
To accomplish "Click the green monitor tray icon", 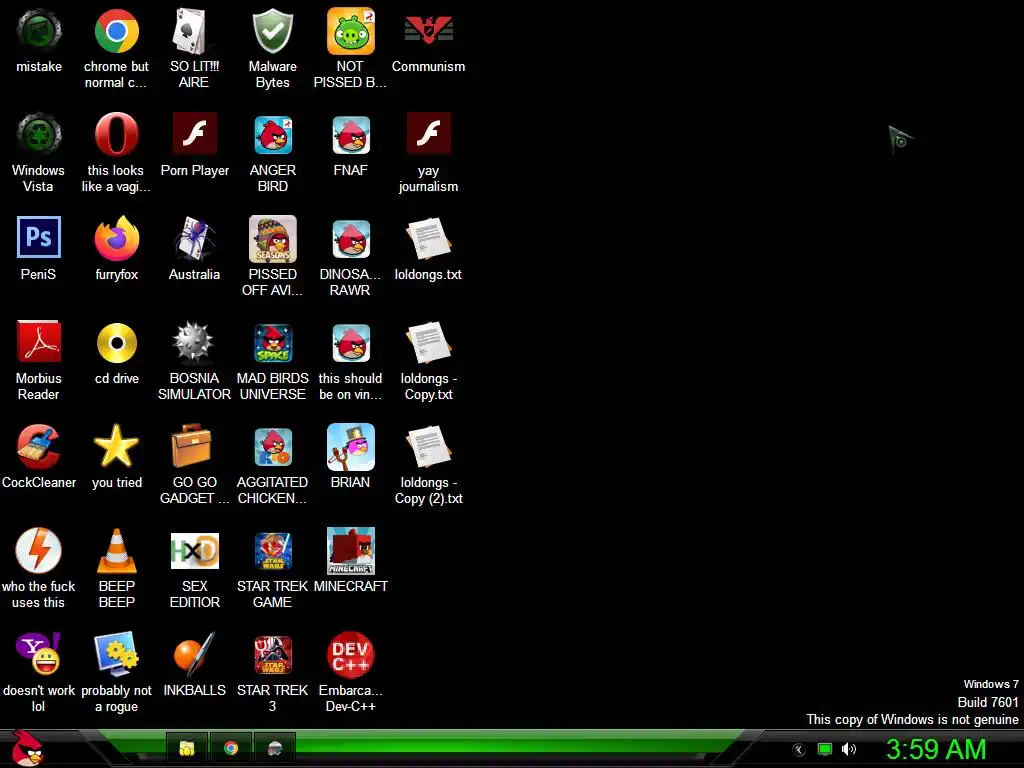I will click(x=825, y=750).
